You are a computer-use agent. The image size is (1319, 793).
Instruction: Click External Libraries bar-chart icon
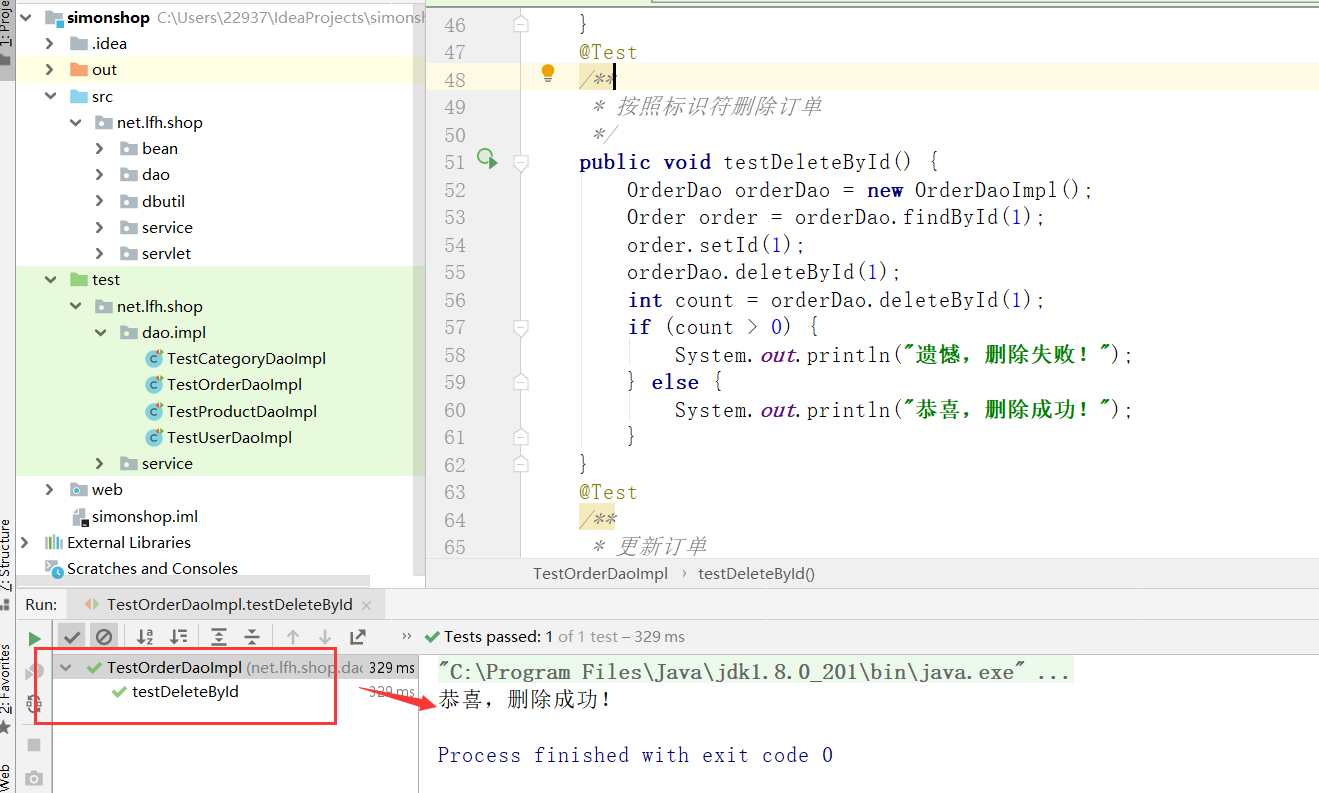(x=54, y=542)
